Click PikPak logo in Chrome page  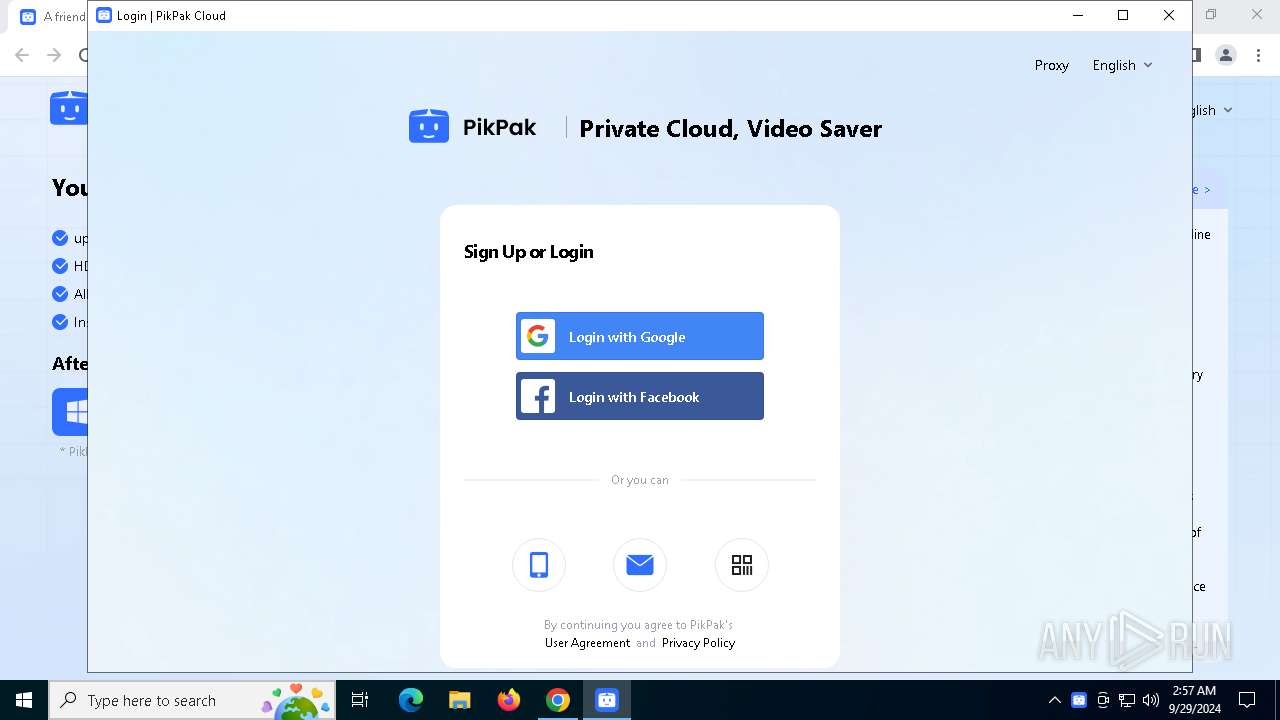[x=68, y=107]
